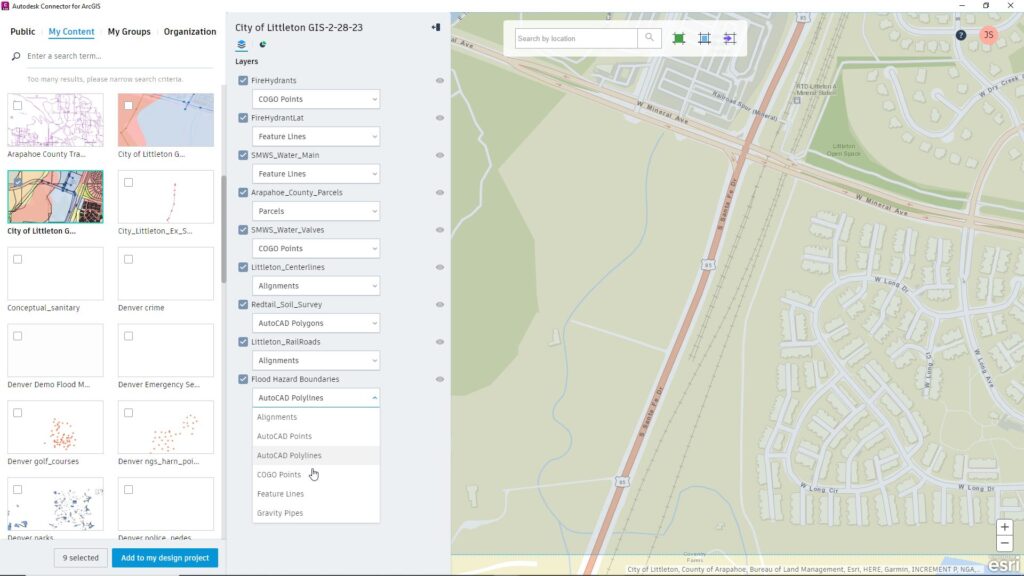Choose Gravity Pipes from the open list
Viewport: 1024px width, 576px height.
click(x=315, y=513)
